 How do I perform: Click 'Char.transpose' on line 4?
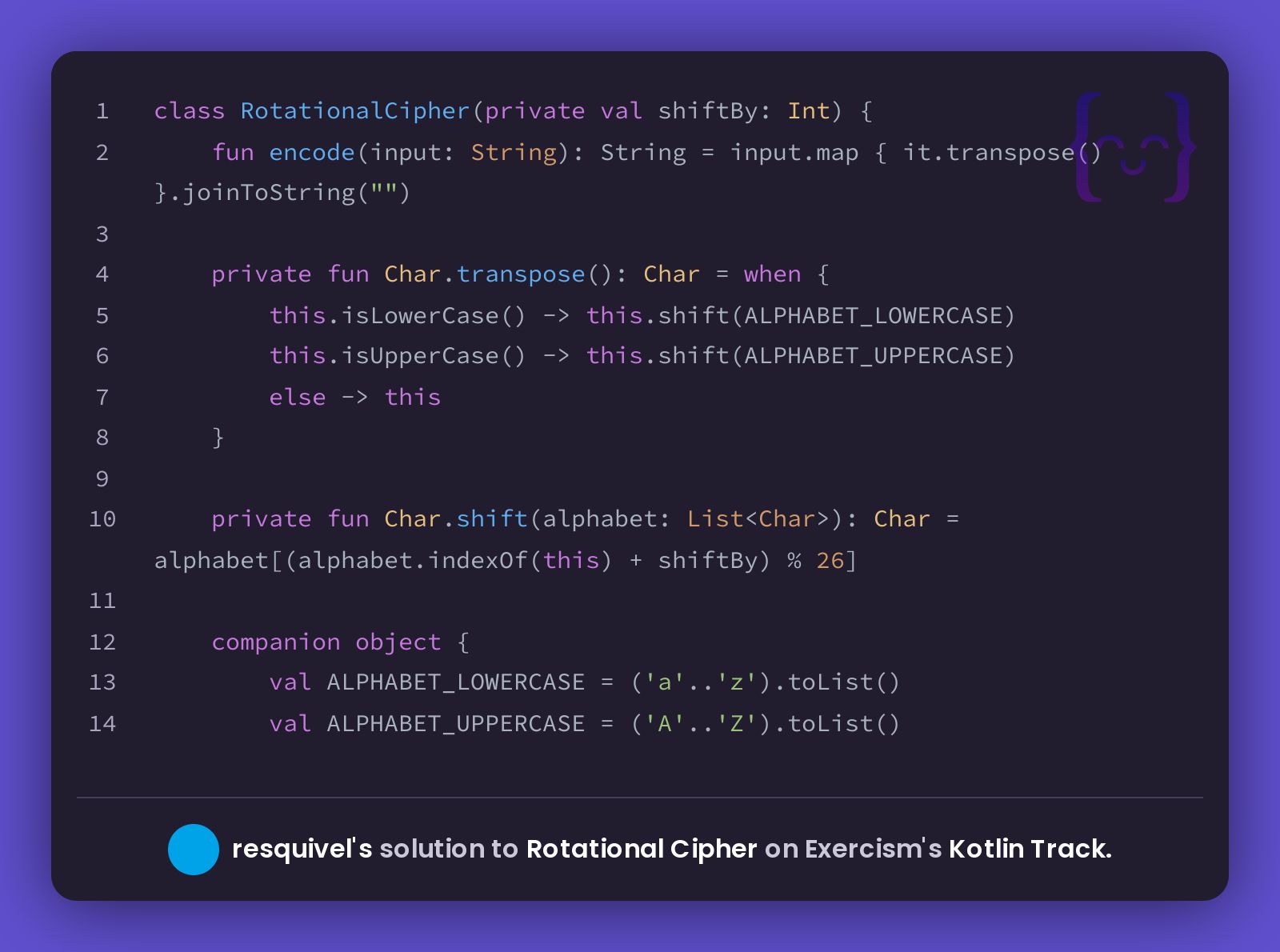[485, 274]
